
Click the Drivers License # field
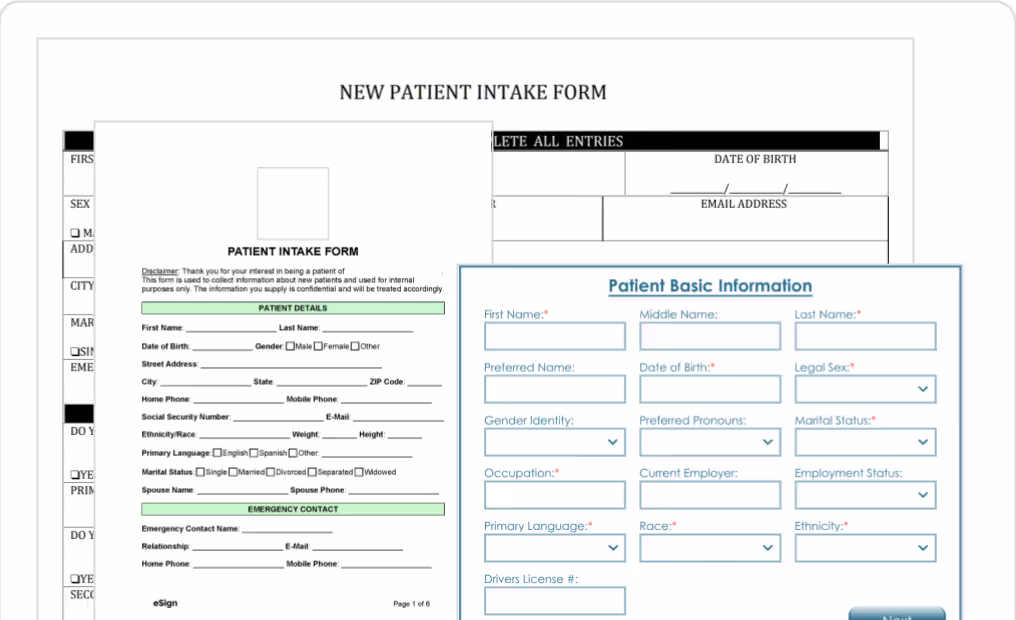[x=554, y=601]
